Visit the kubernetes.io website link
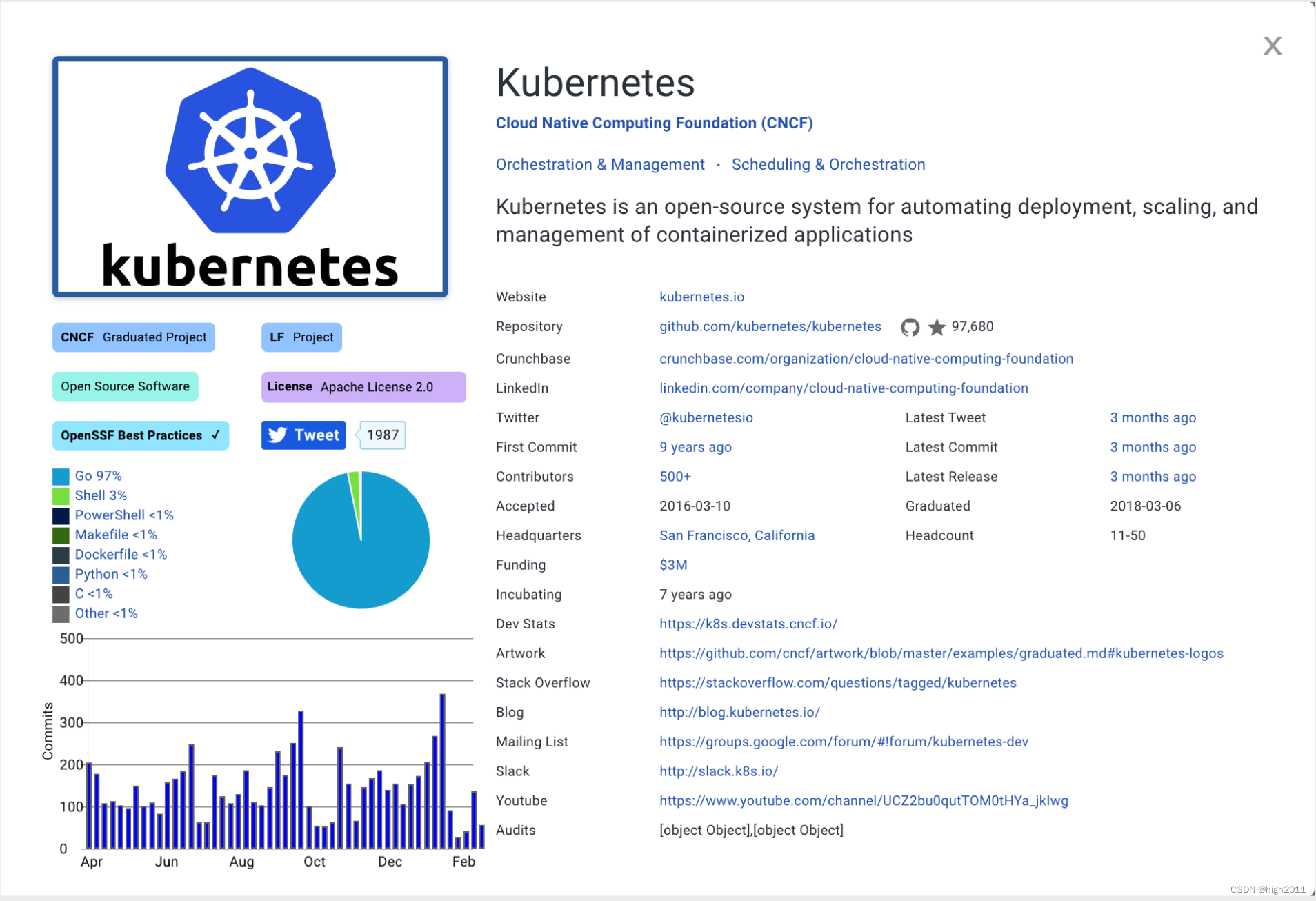1316x901 pixels. coord(701,297)
